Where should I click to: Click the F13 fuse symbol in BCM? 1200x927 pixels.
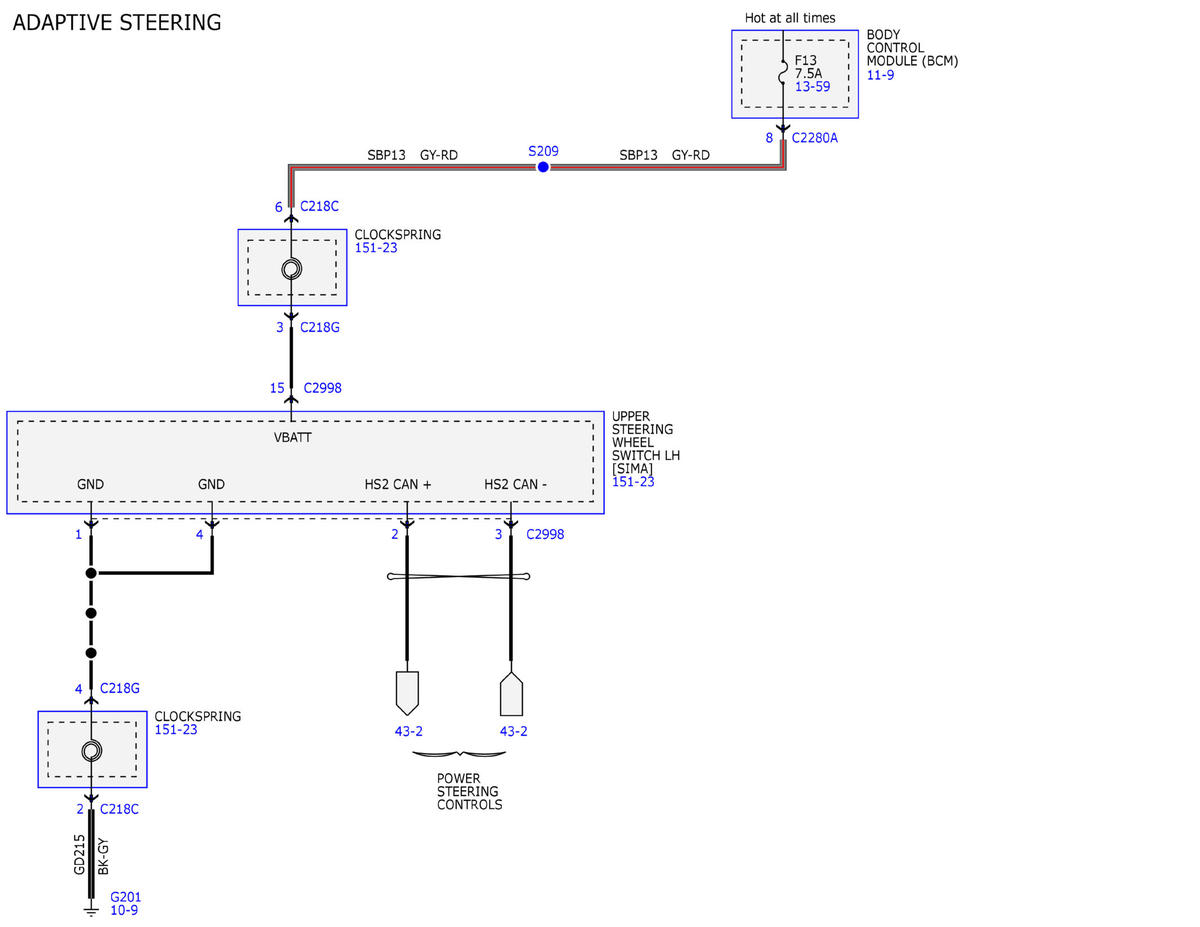[x=783, y=72]
